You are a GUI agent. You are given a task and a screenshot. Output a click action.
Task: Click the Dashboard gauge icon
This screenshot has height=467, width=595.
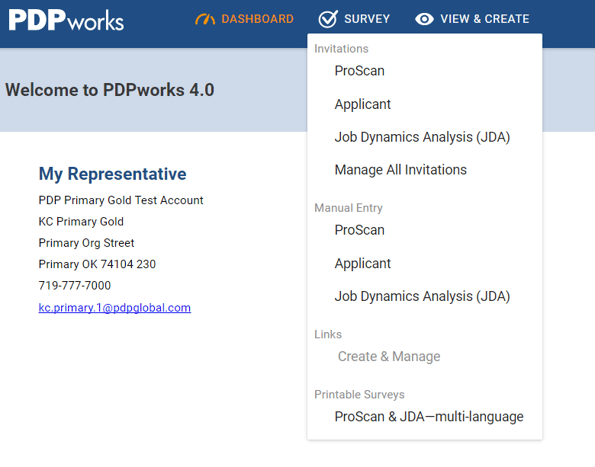click(x=205, y=19)
